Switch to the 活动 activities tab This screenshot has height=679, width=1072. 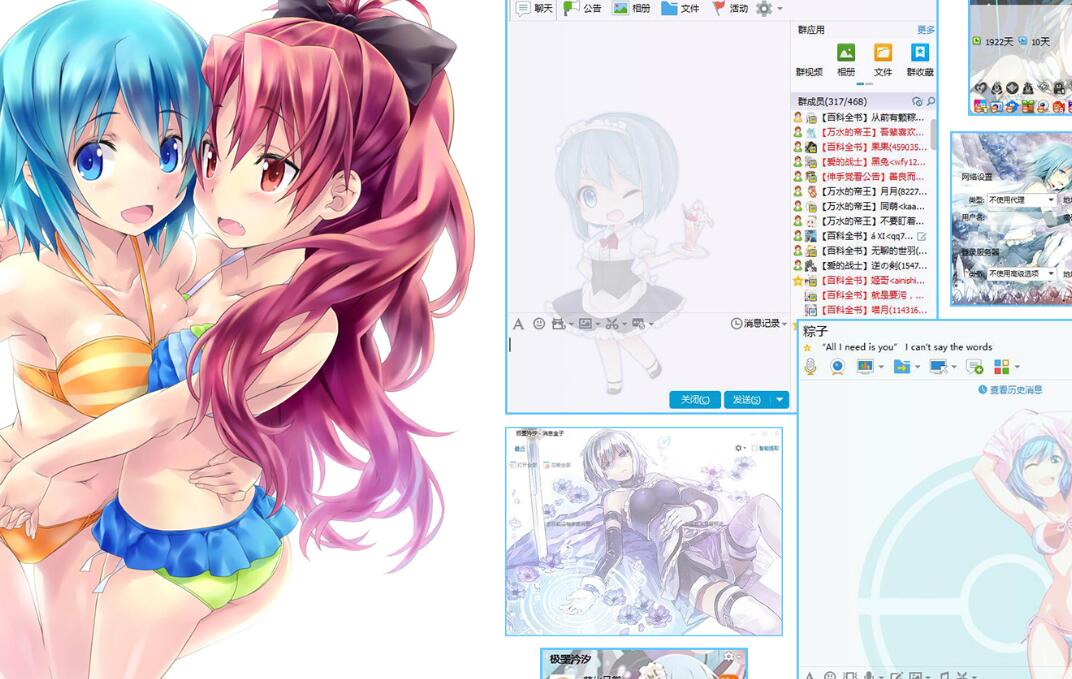tap(729, 8)
